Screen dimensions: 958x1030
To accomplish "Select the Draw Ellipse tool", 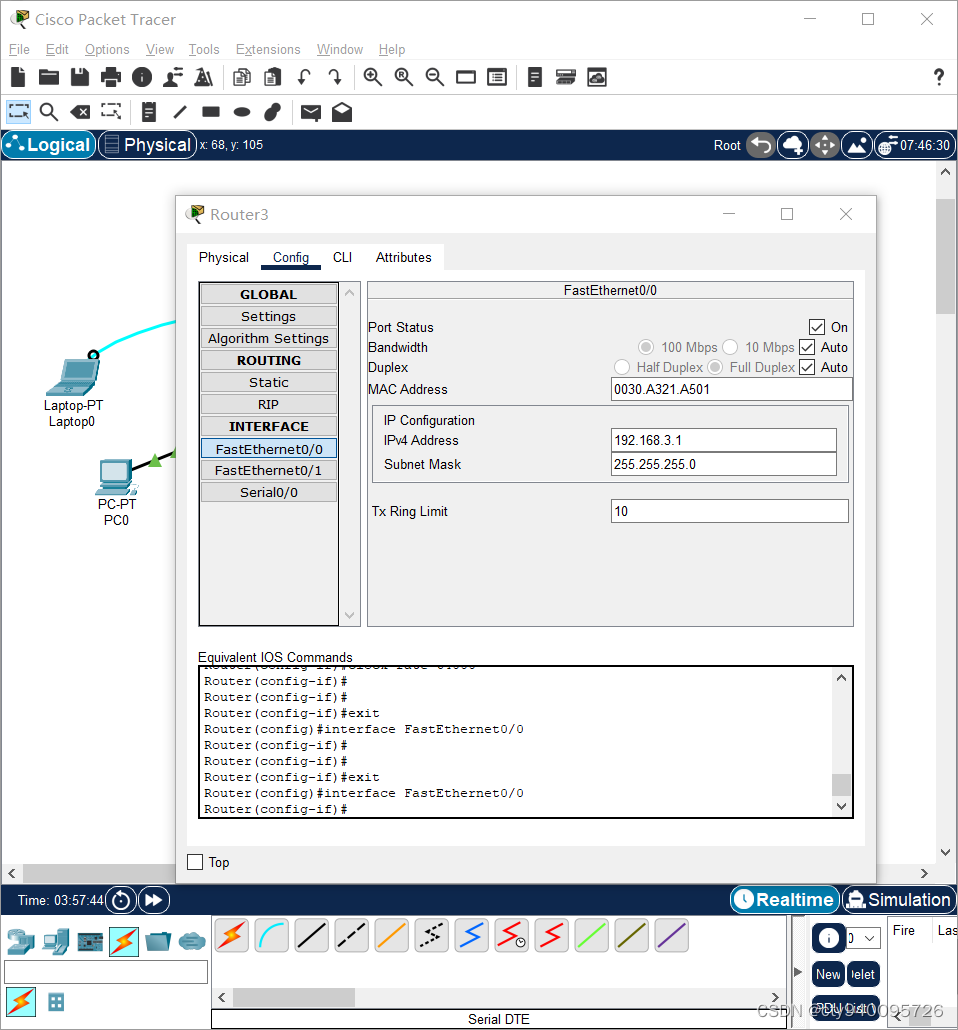I will point(242,112).
